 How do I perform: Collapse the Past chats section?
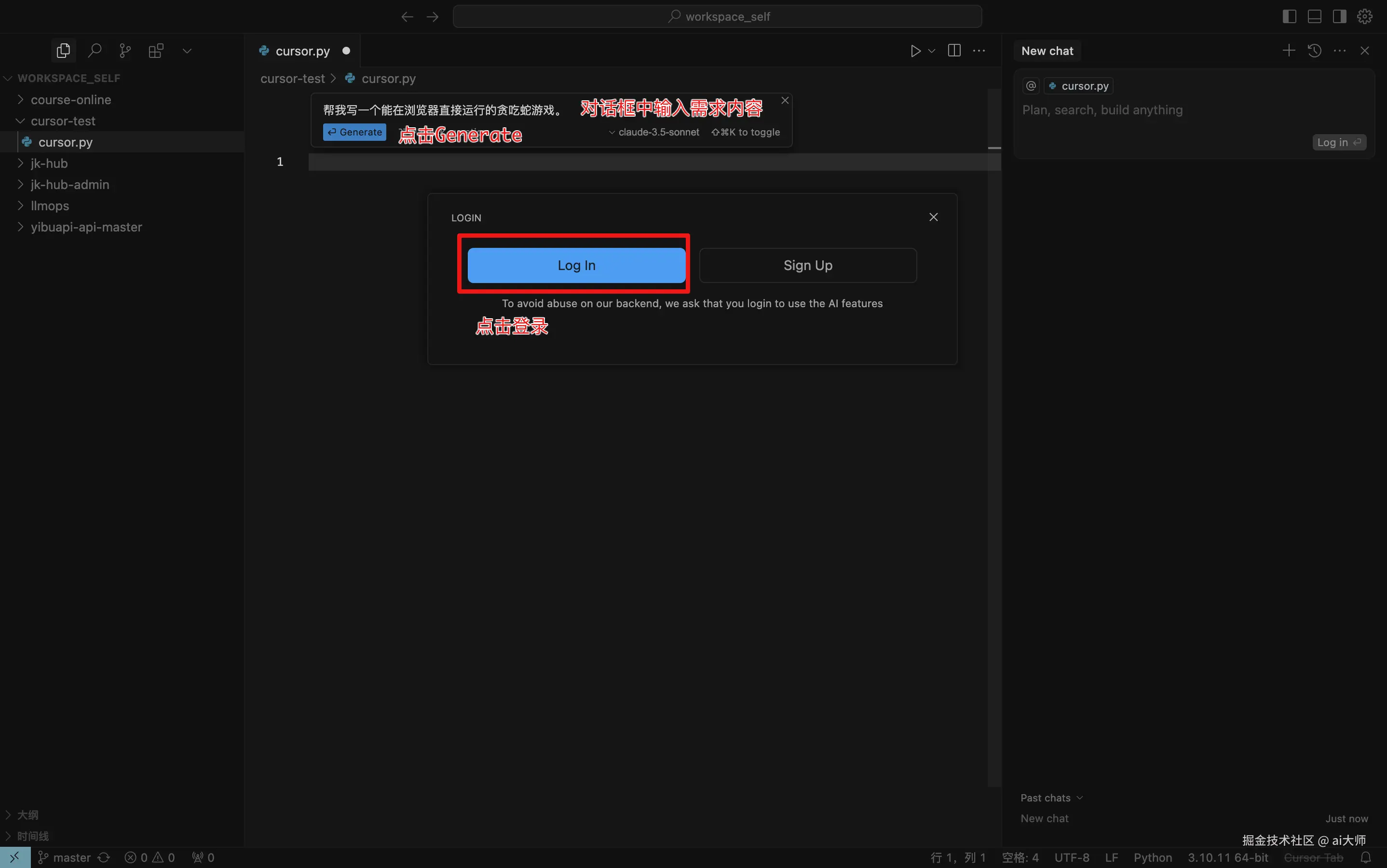[x=1051, y=798]
